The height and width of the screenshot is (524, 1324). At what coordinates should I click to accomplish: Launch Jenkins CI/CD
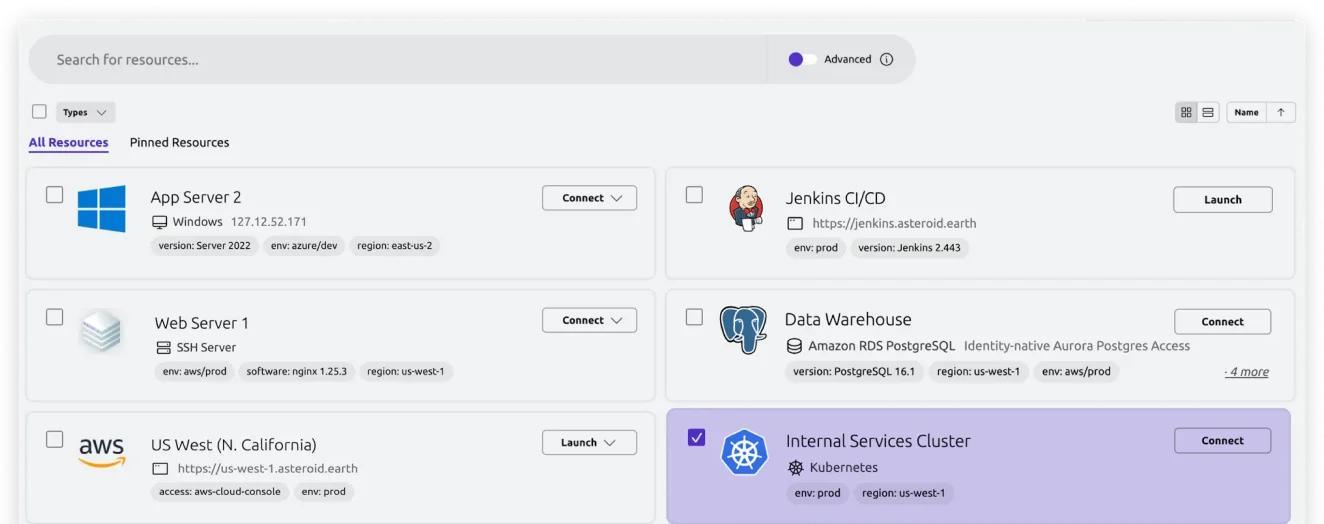click(x=1222, y=200)
